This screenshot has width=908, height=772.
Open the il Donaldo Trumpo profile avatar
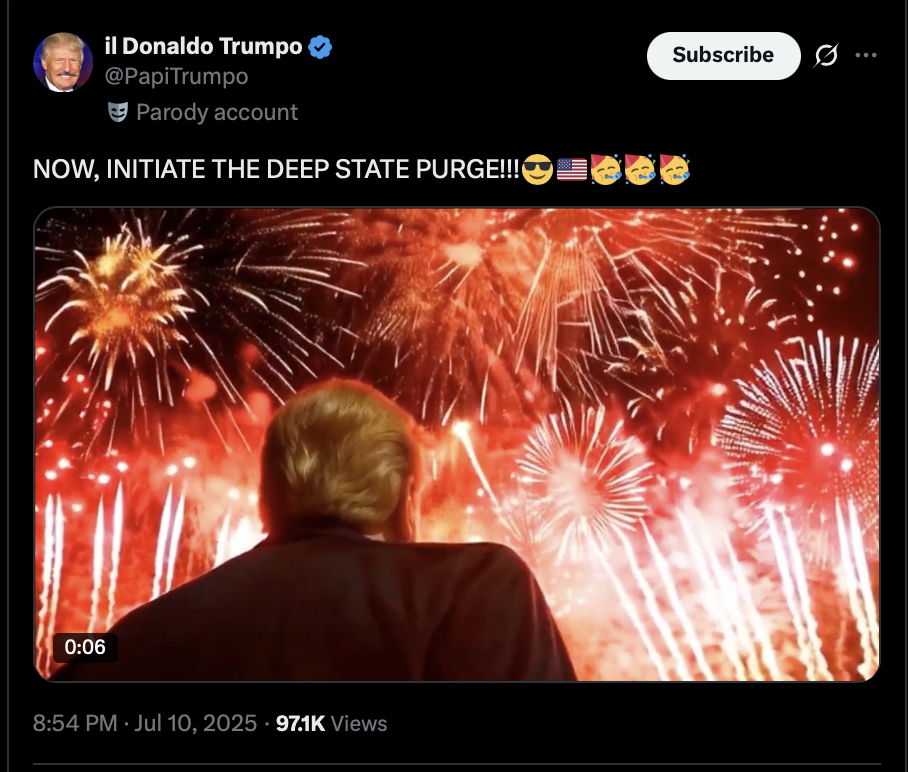click(63, 63)
